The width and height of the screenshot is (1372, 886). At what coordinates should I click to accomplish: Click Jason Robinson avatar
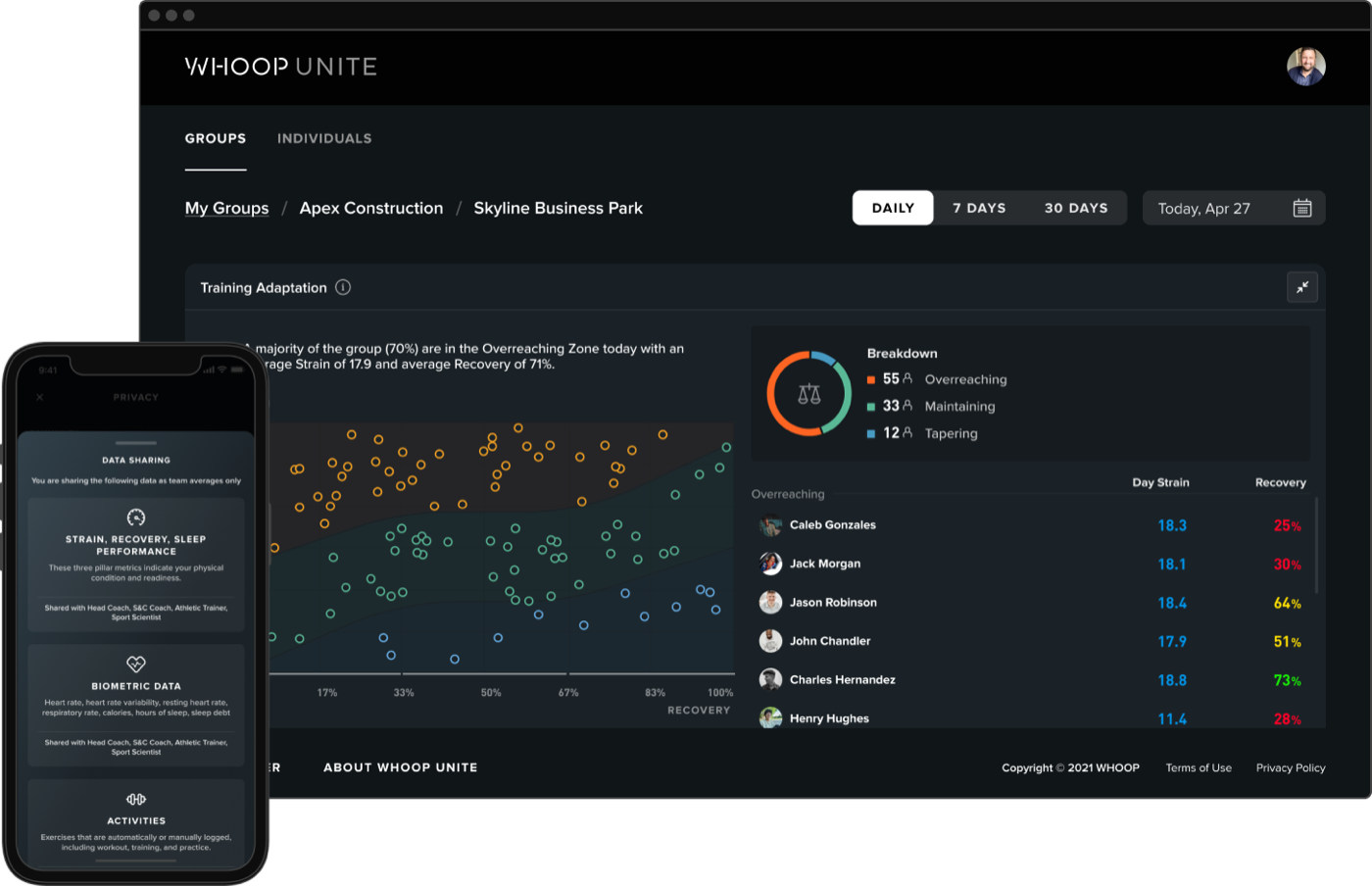tap(770, 603)
